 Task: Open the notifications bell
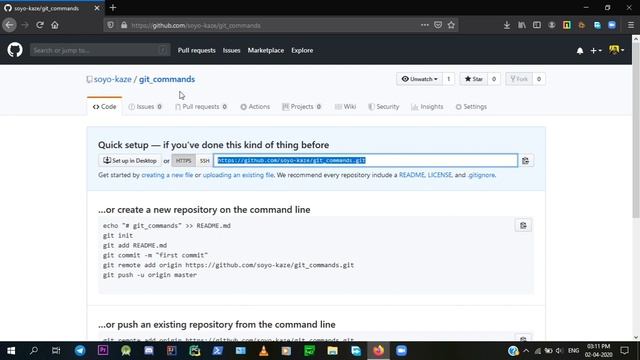pyautogui.click(x=580, y=51)
